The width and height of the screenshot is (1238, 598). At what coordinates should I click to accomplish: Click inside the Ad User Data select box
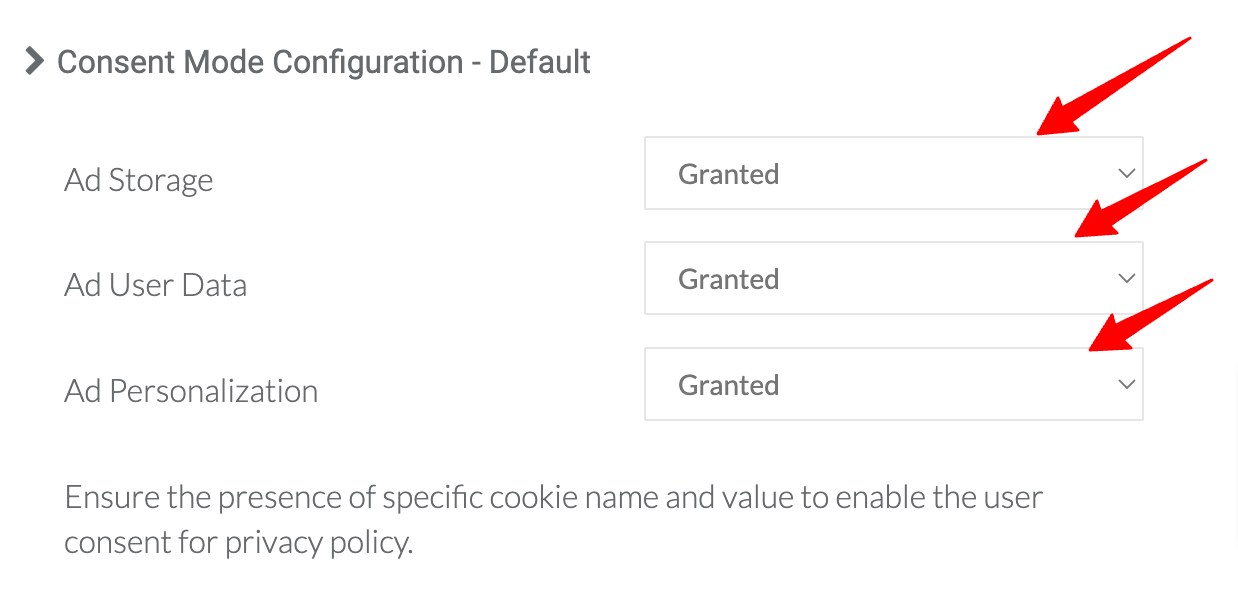click(x=893, y=278)
